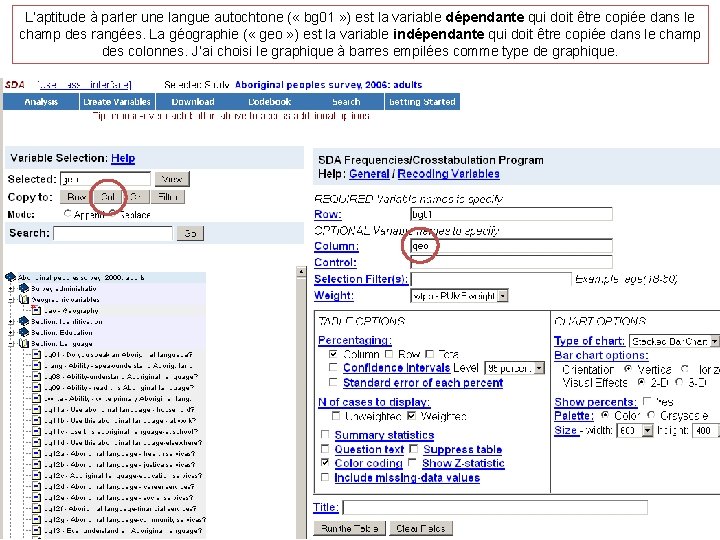Click the Go search button
Image resolution: width=720 pixels, height=540 pixels.
click(190, 233)
